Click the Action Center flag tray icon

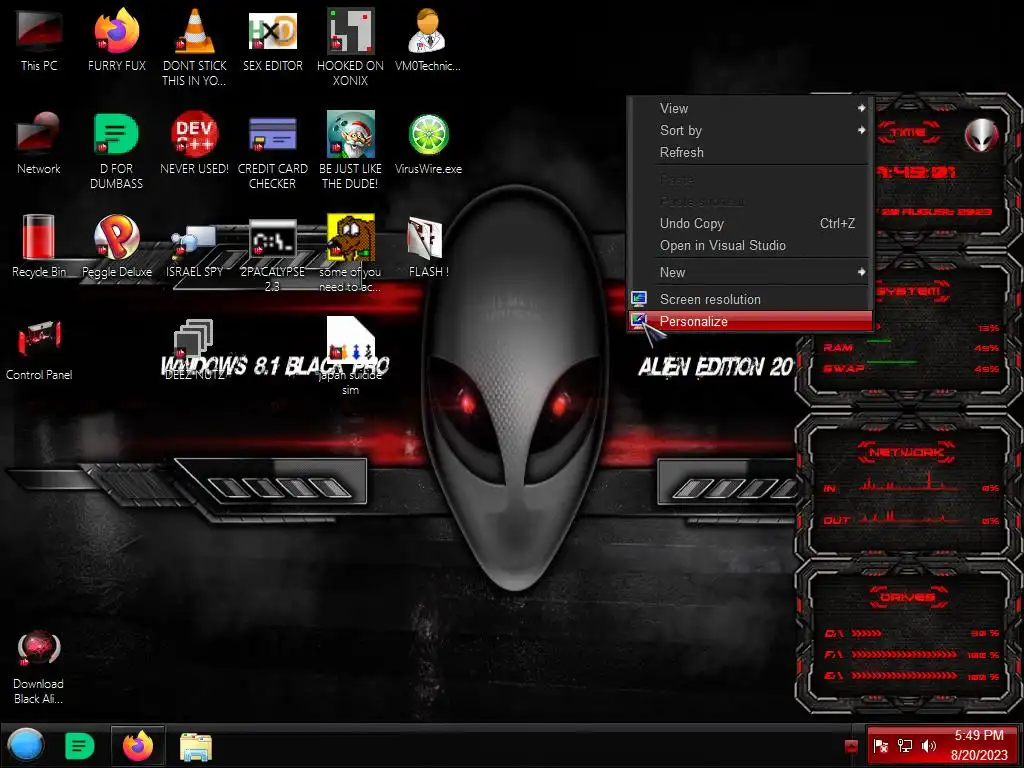(x=880, y=746)
